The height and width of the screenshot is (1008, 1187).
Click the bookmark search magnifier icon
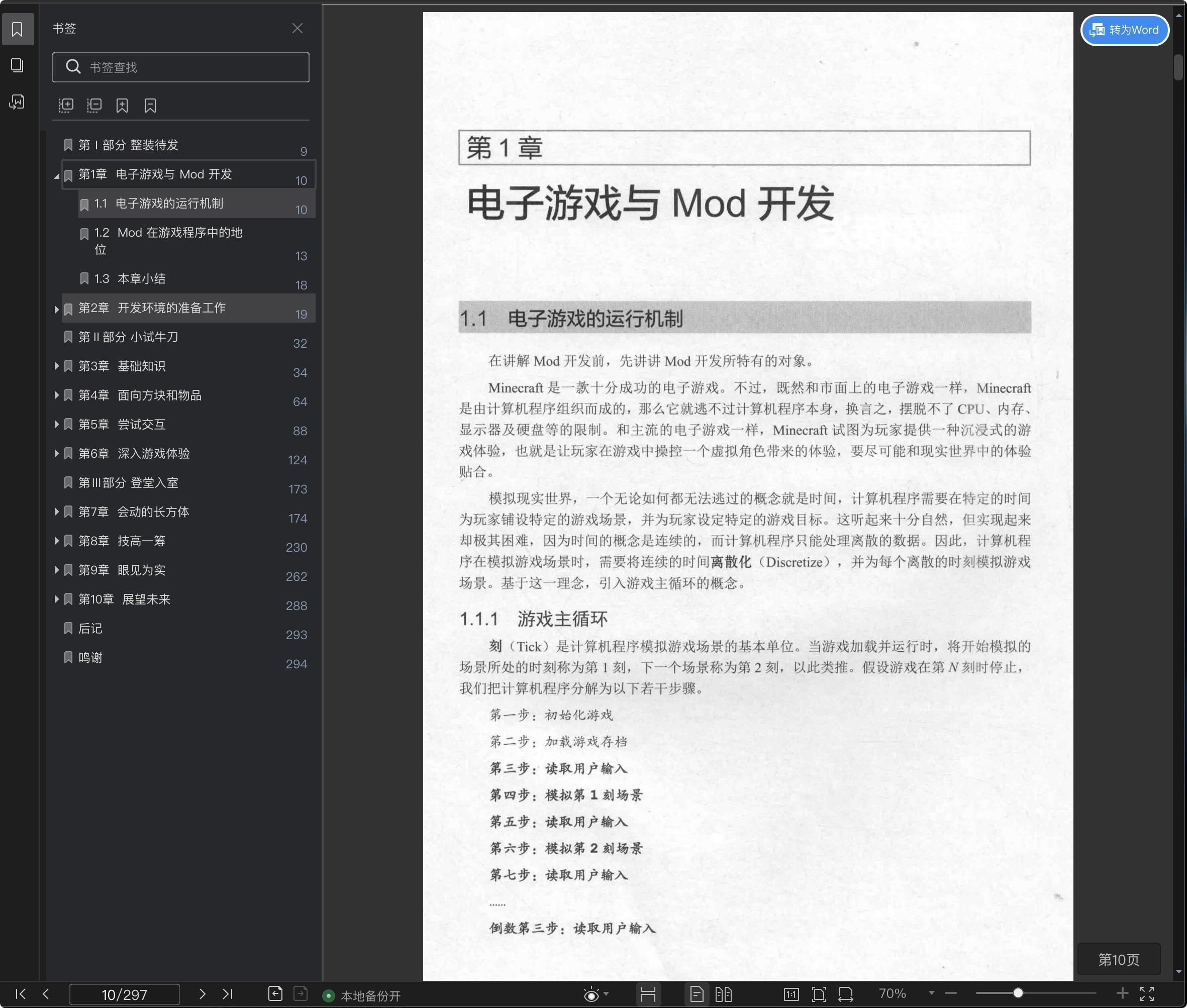click(x=73, y=67)
